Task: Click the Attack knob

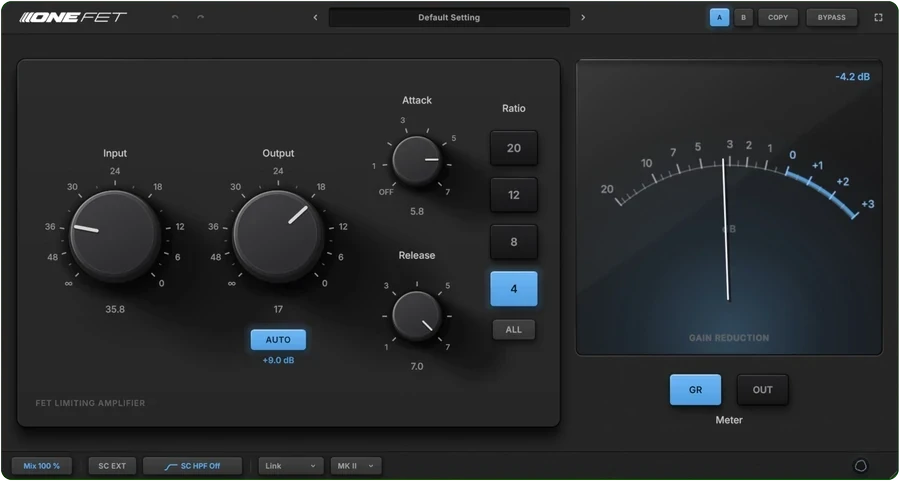Action: point(417,161)
